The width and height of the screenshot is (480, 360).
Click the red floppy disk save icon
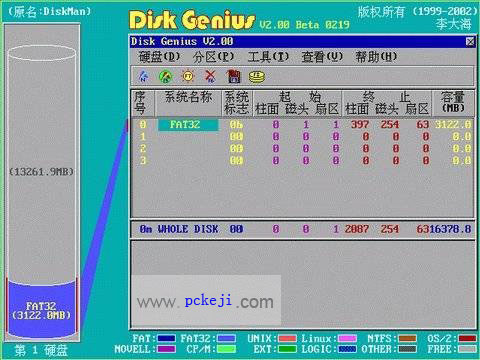(234, 76)
